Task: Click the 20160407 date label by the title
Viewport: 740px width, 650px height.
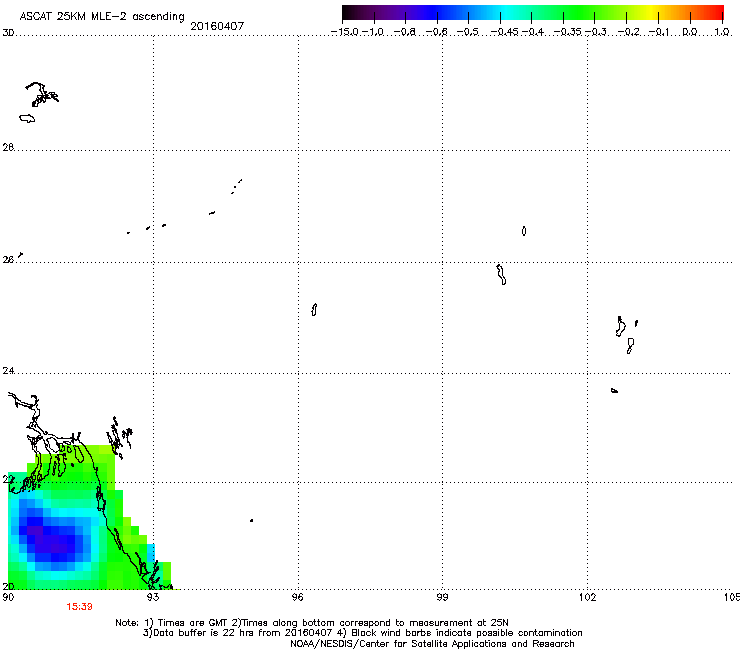Action: point(217,26)
